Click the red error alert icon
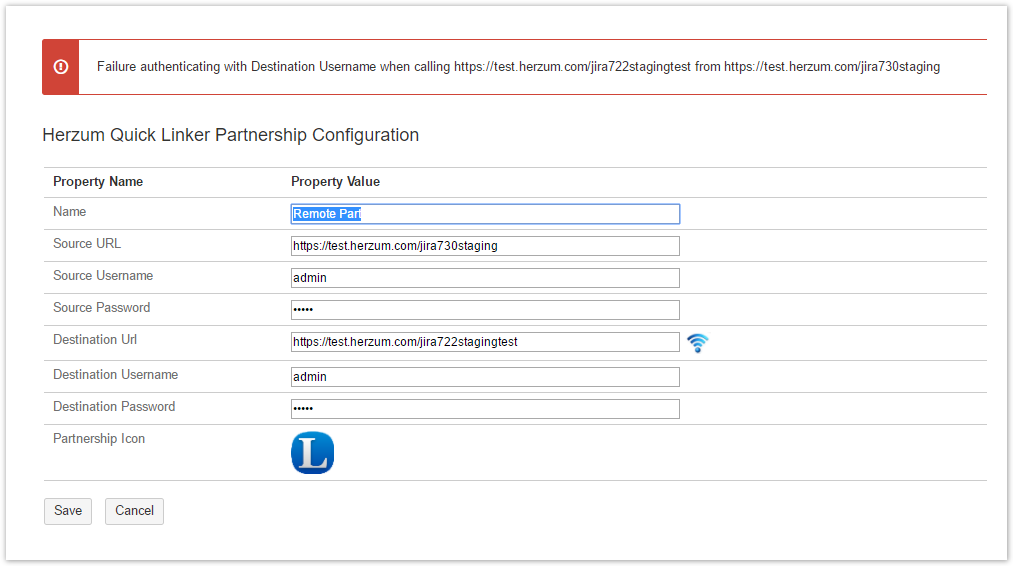Image resolution: width=1013 pixels, height=566 pixels. (x=61, y=67)
